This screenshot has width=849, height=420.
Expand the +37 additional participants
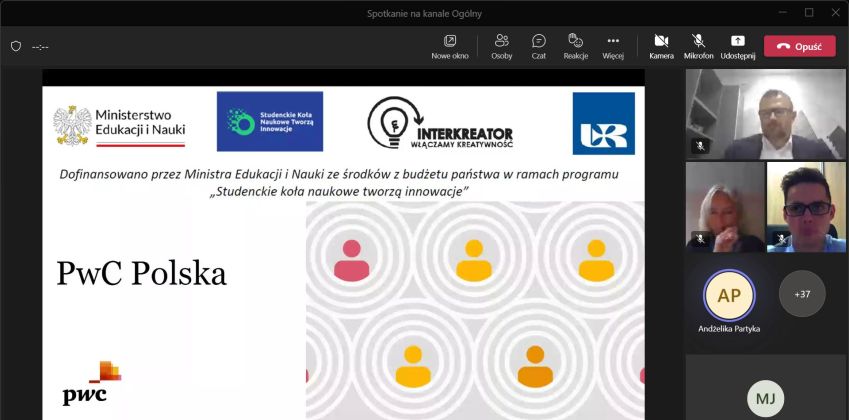pyautogui.click(x=801, y=294)
